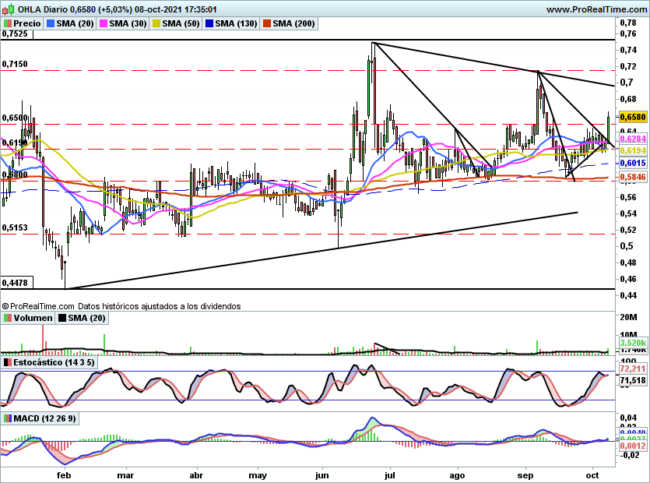Click the 0,78 price axis tick

pos(628,22)
